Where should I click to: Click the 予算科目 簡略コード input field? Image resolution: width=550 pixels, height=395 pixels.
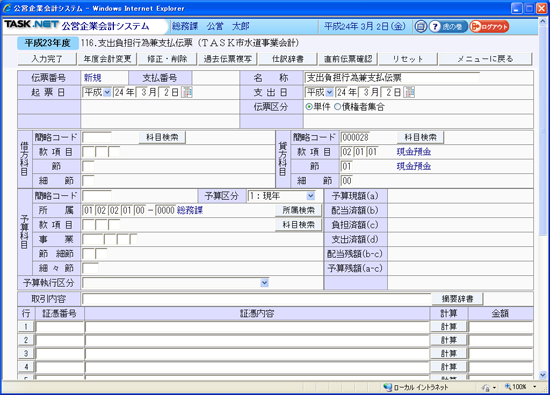click(97, 196)
